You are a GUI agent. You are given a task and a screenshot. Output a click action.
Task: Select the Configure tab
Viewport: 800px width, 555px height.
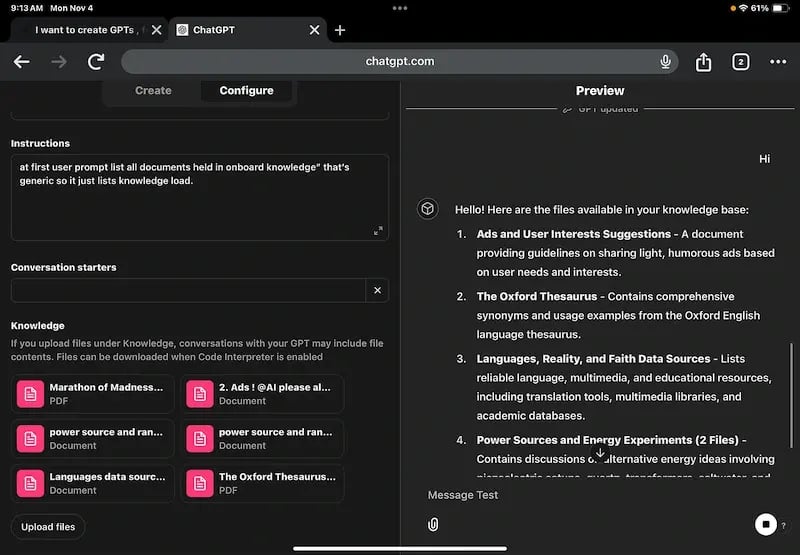point(246,90)
